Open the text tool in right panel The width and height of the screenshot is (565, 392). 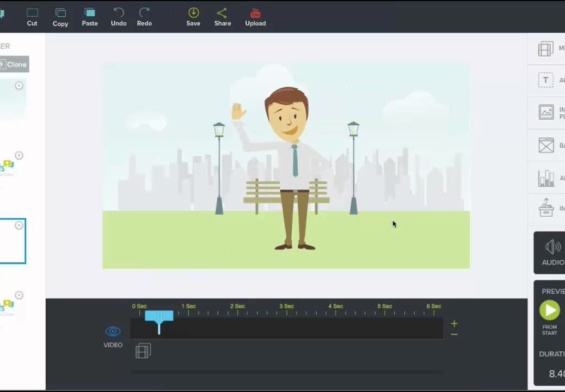(546, 80)
